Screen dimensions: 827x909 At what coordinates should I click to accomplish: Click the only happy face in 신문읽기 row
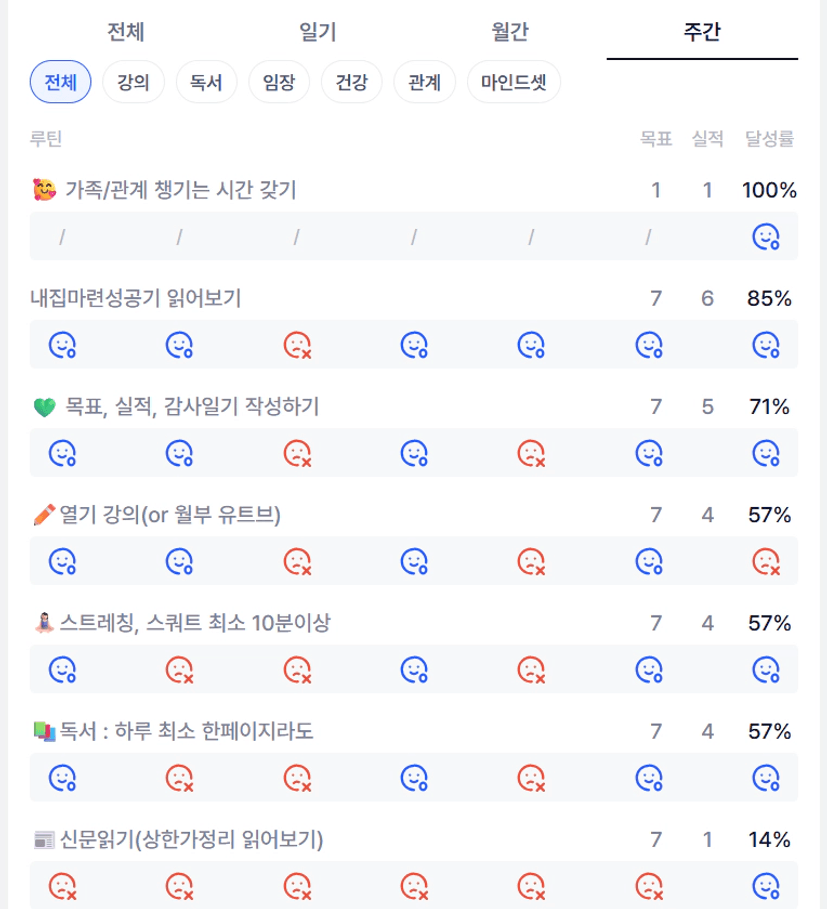(x=765, y=886)
